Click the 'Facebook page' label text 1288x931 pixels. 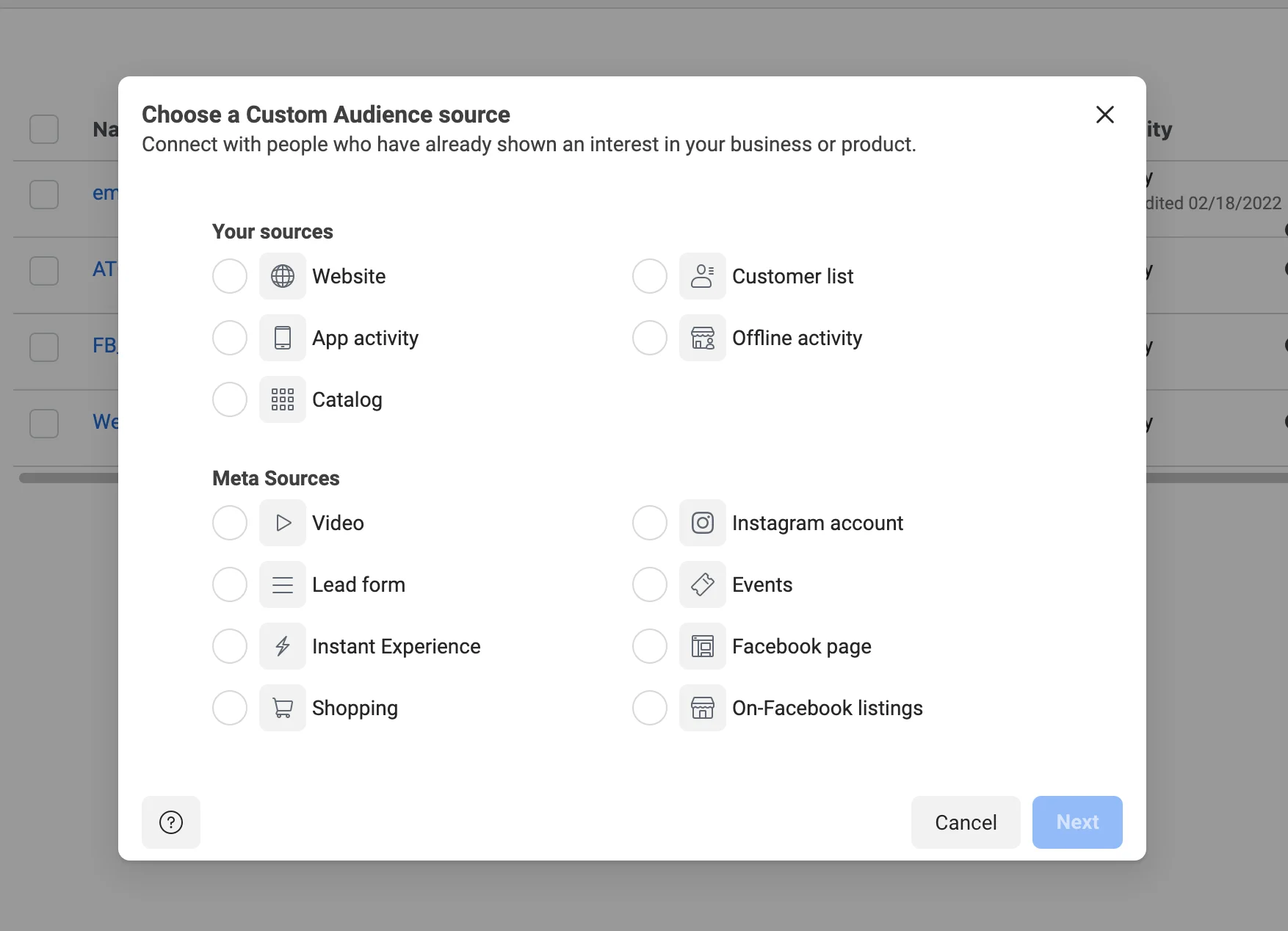click(x=802, y=647)
